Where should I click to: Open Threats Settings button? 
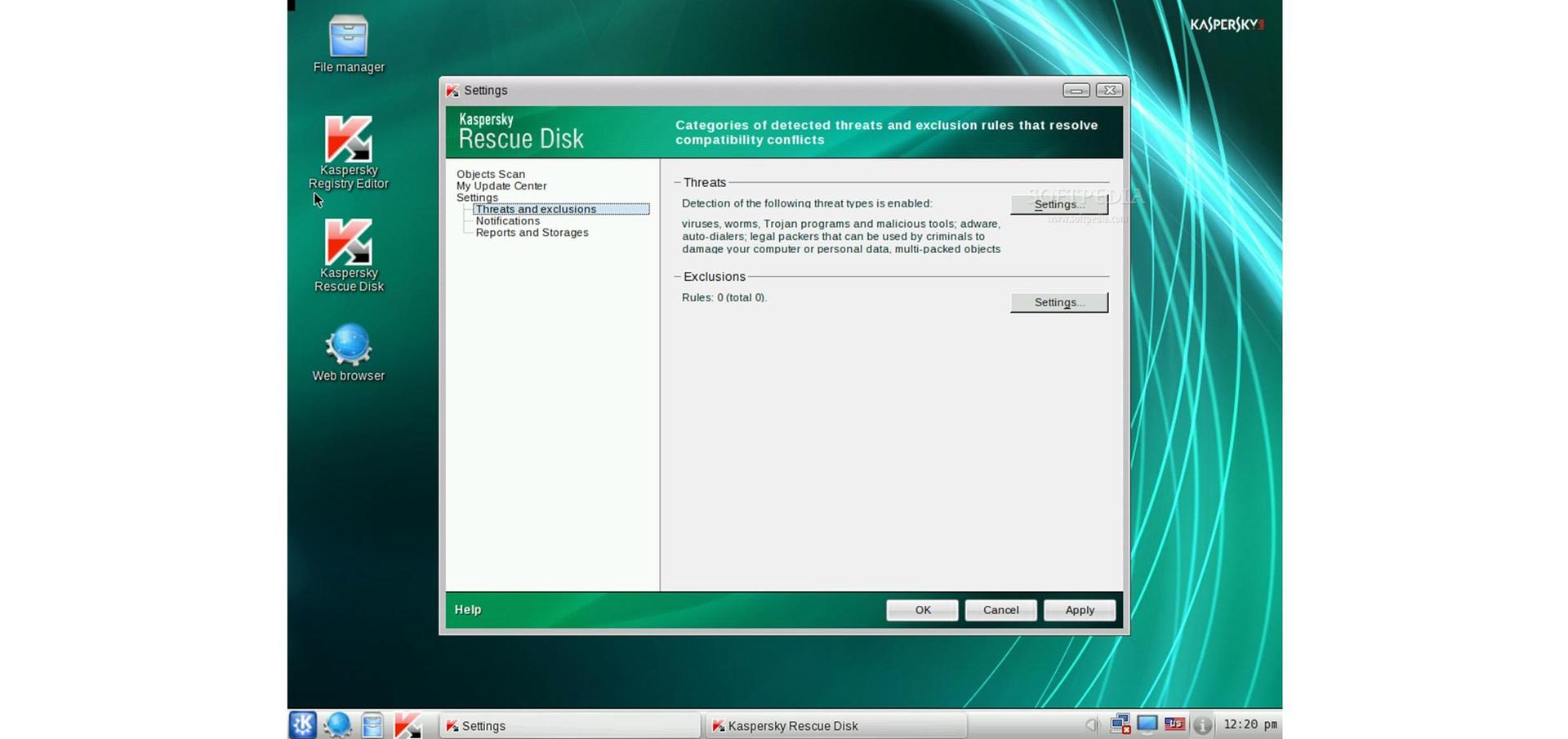point(1059,204)
